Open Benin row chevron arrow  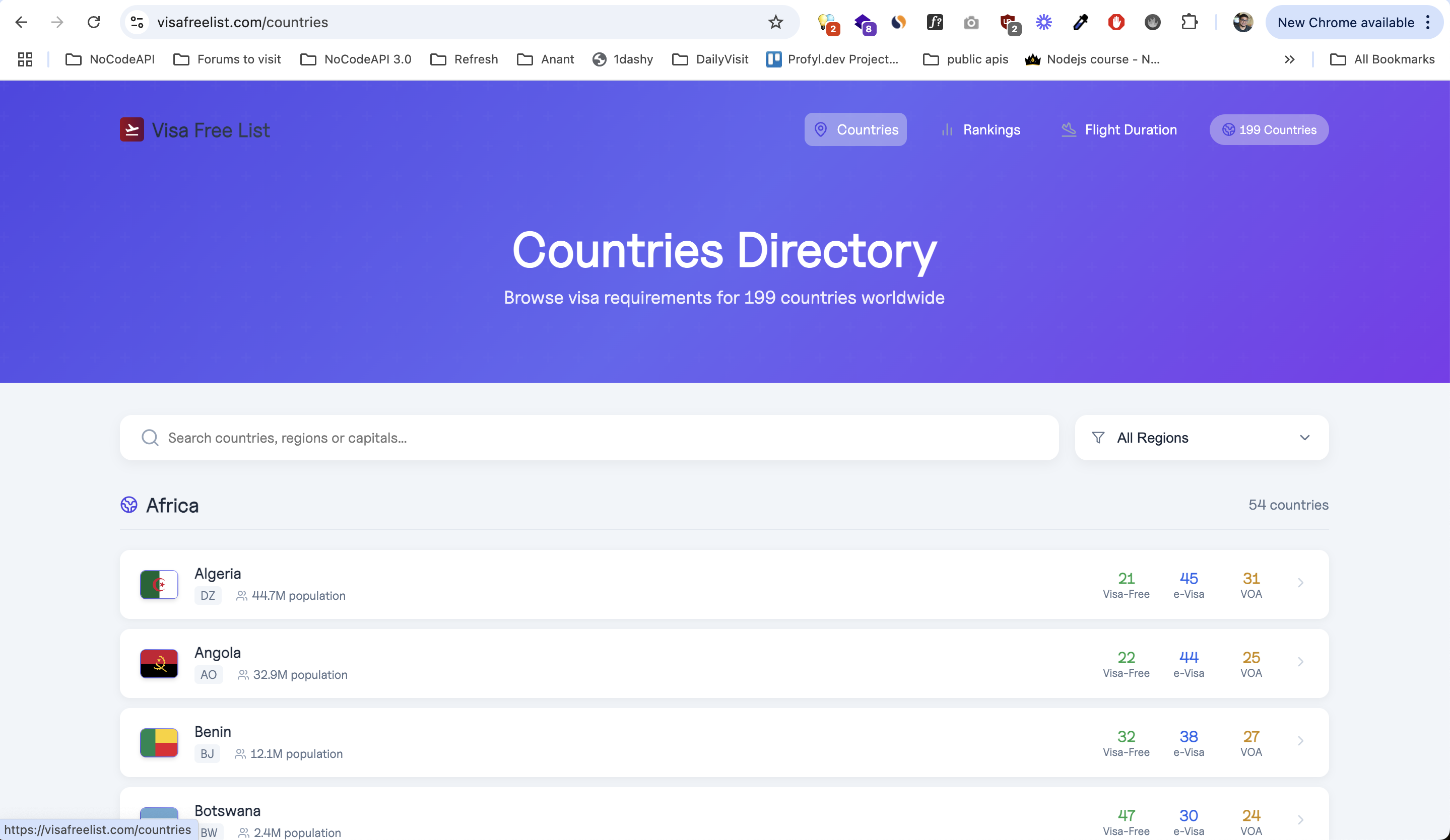(1300, 741)
